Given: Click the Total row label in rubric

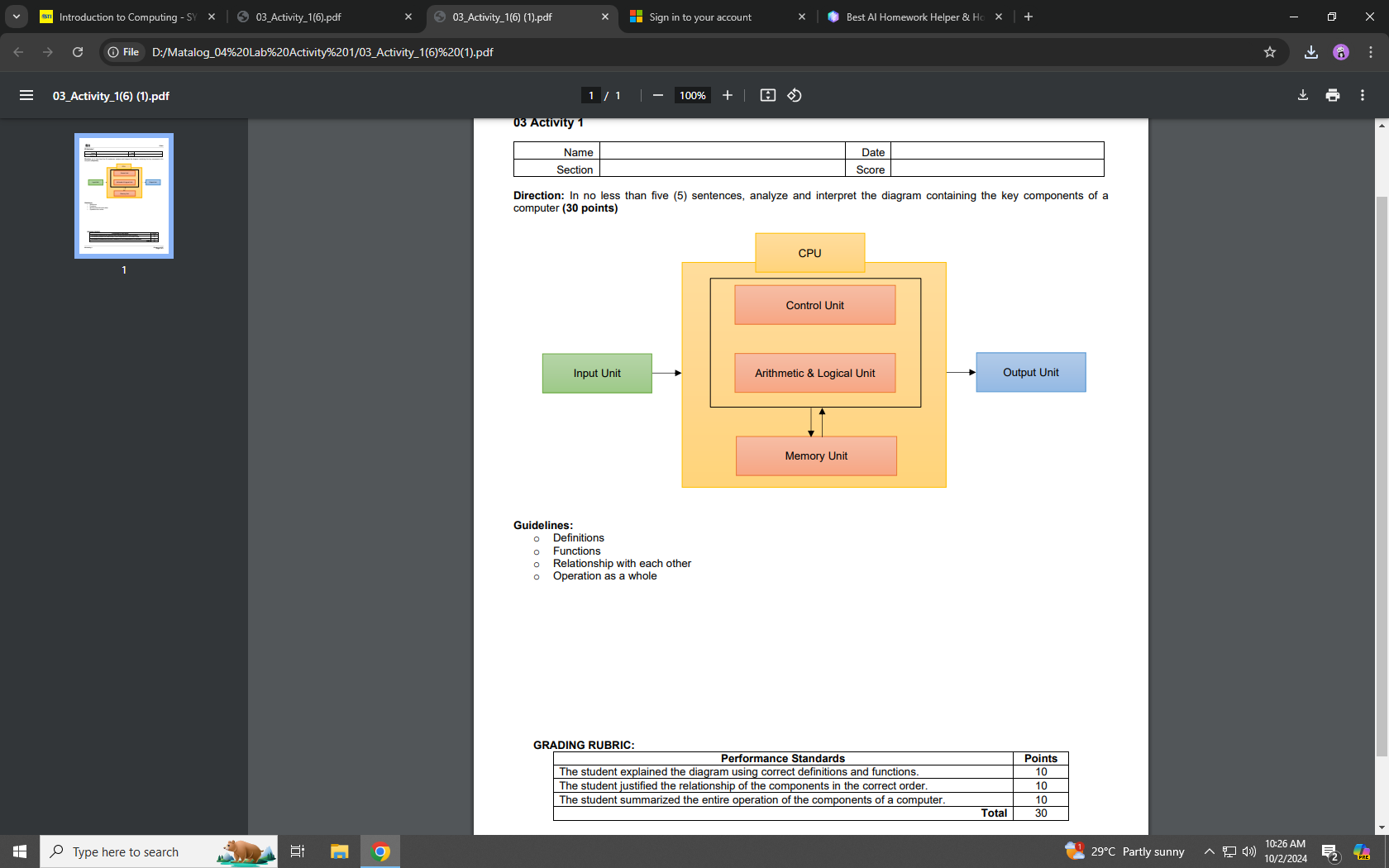Looking at the screenshot, I should click(x=994, y=813).
